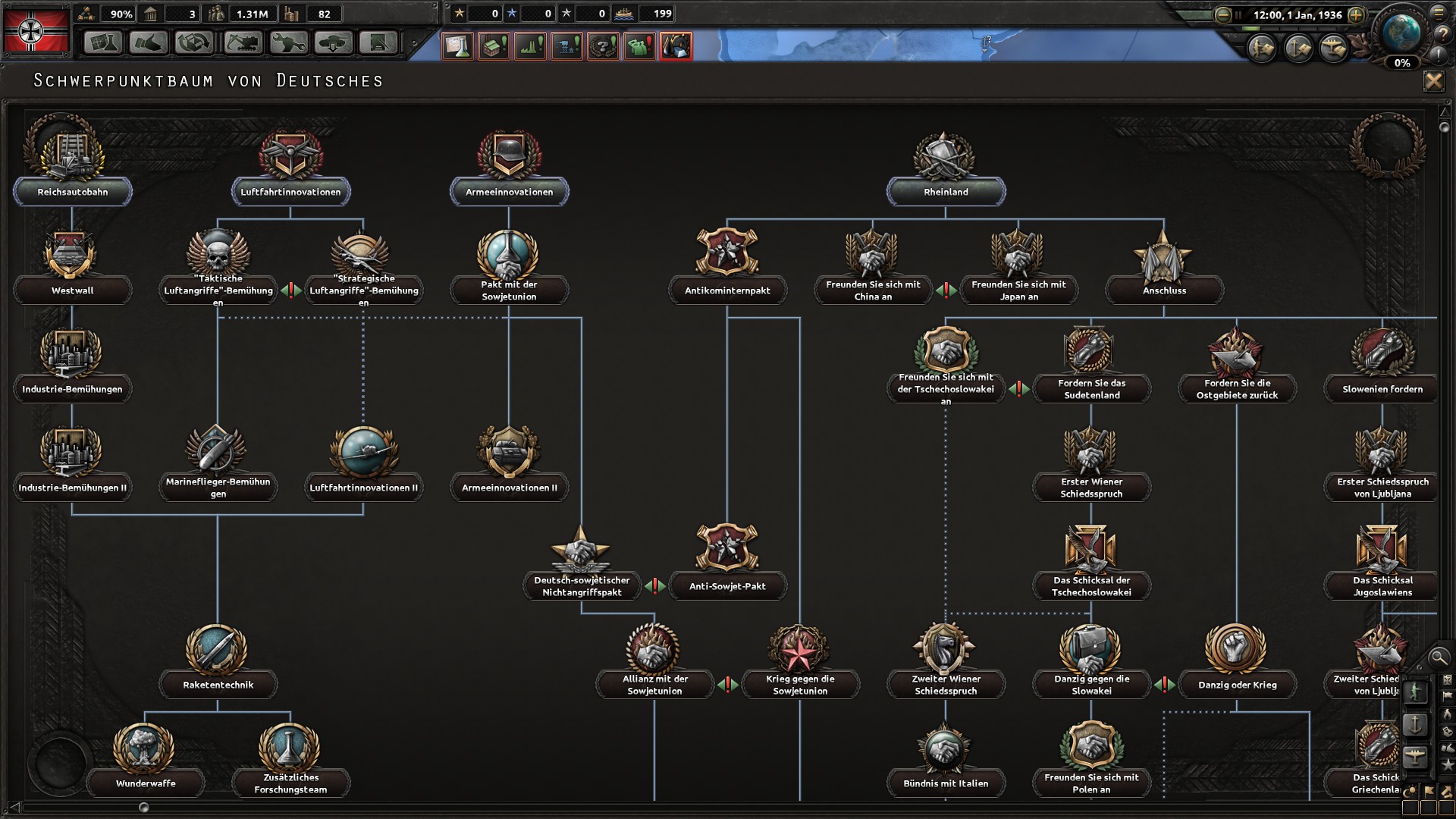Toggle the land map mode soldier button
The height and width of the screenshot is (819, 1456).
coord(1415,692)
